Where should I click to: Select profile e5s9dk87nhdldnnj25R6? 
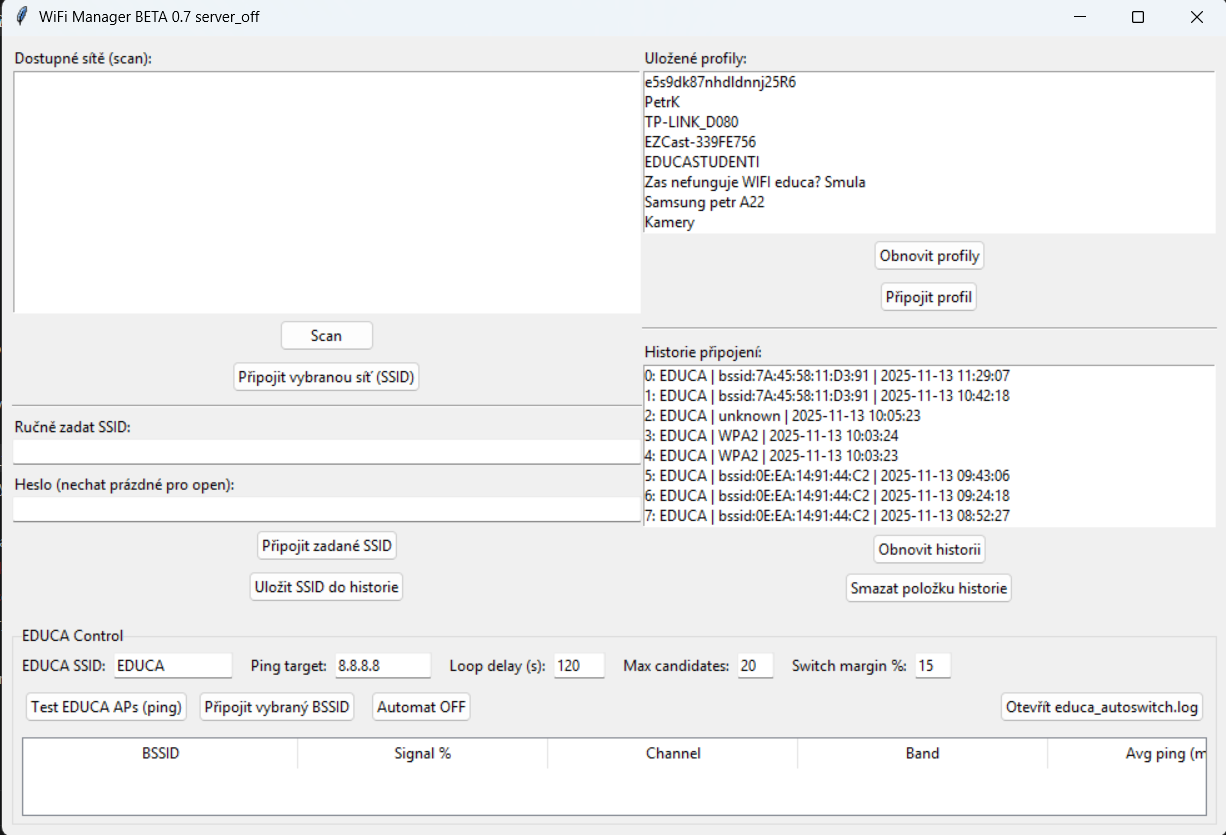pos(929,82)
